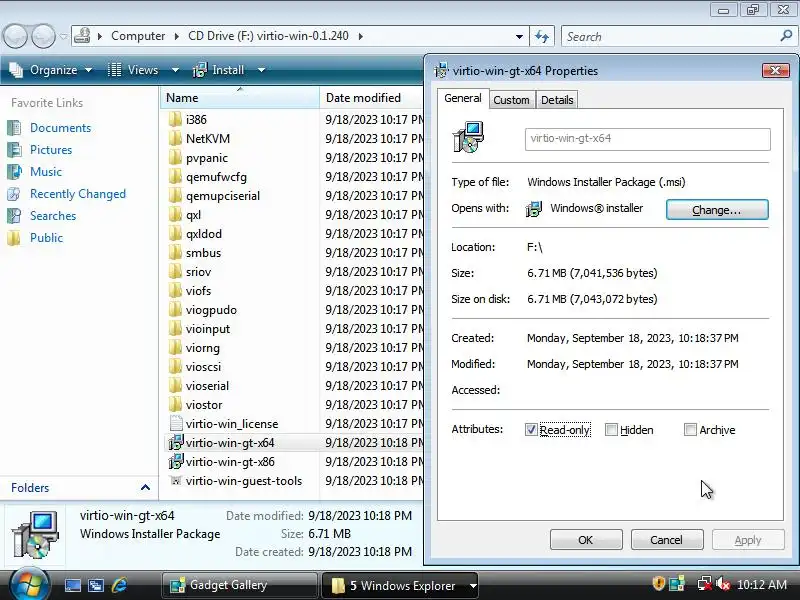Viewport: 800px width, 600px height.
Task: Switch to the Details tab
Action: pyautogui.click(x=557, y=100)
